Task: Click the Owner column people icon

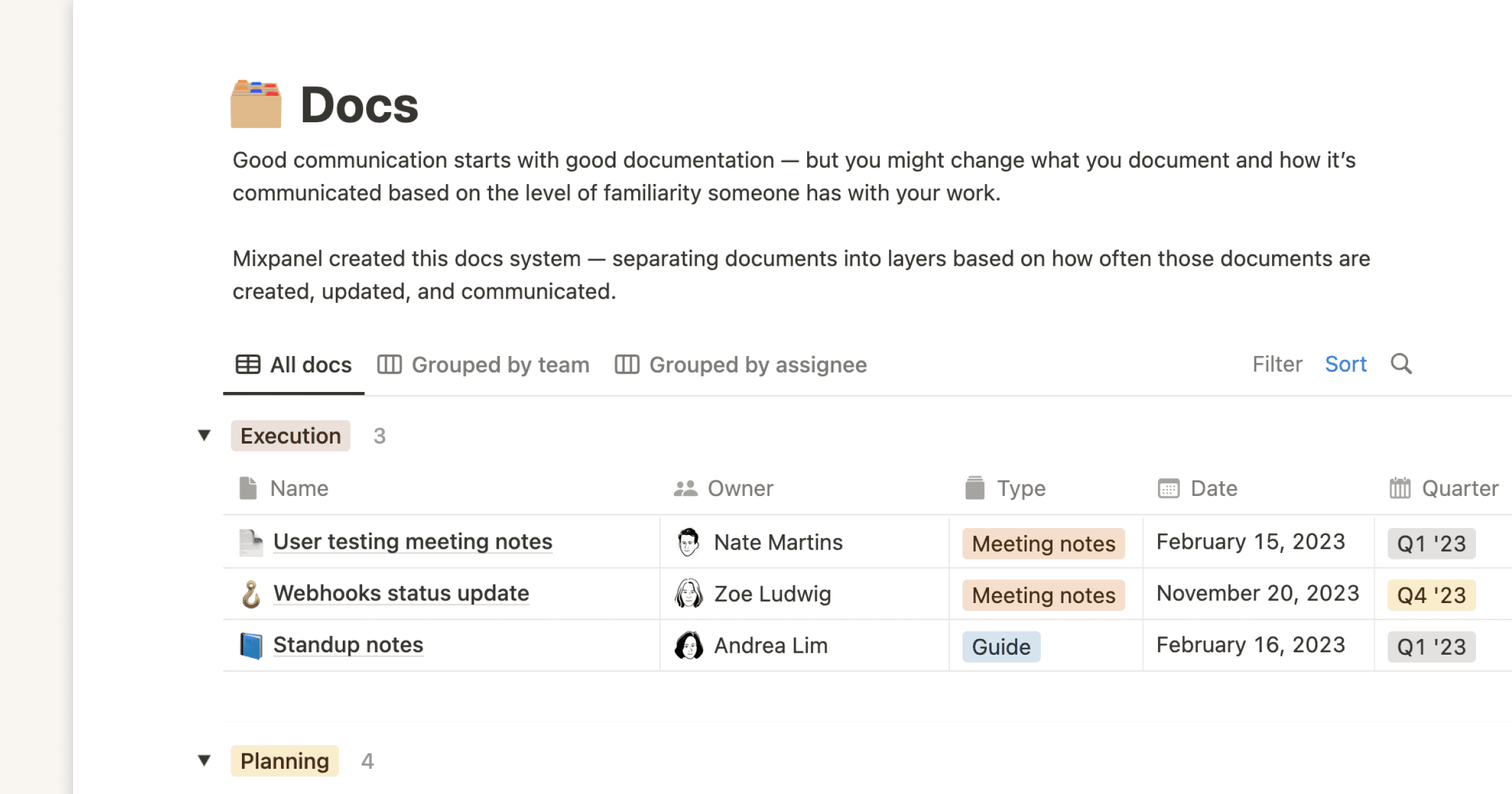Action: point(685,488)
